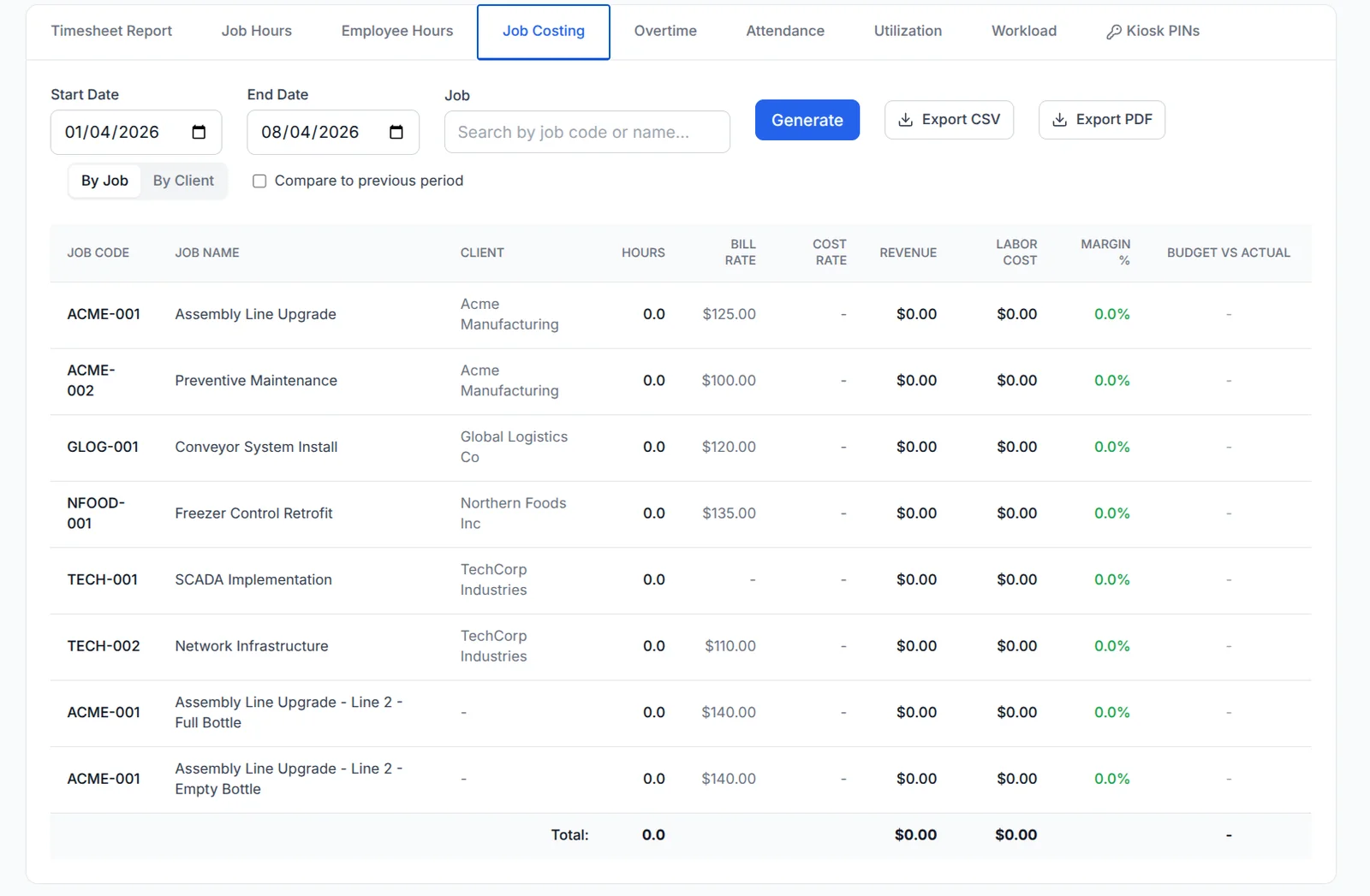Open the Workload tab
Viewport: 1370px width, 896px height.
pos(1024,31)
